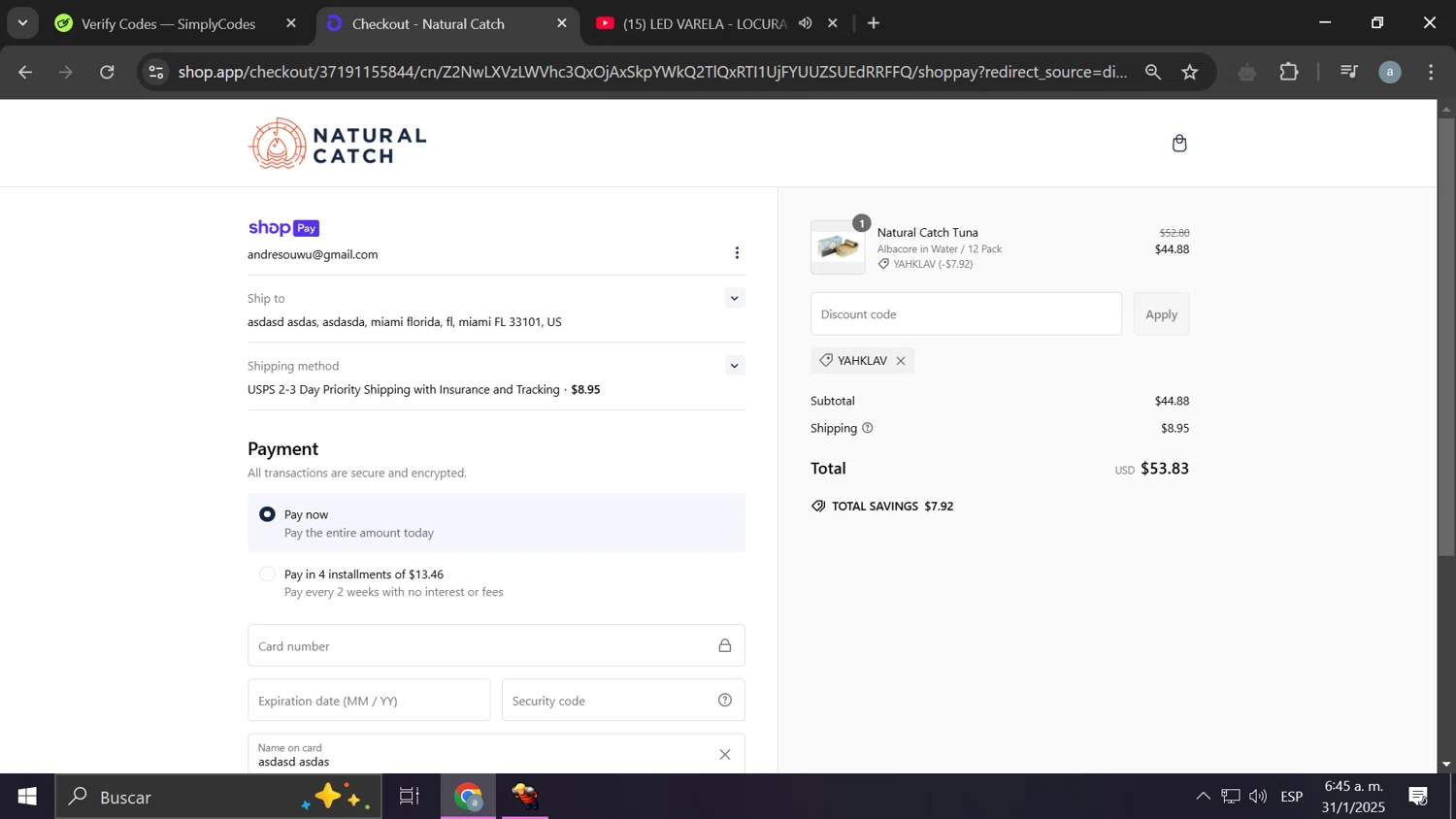This screenshot has height=819, width=1456.
Task: Click the Expiration date field
Action: point(369,701)
